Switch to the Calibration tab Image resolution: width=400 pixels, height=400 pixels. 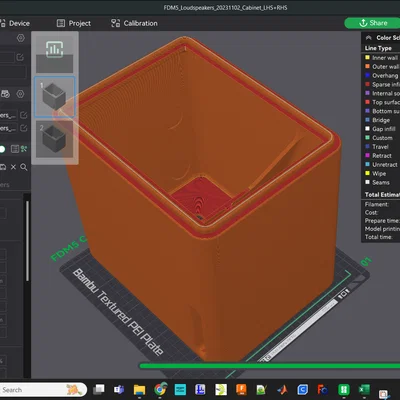tap(134, 23)
